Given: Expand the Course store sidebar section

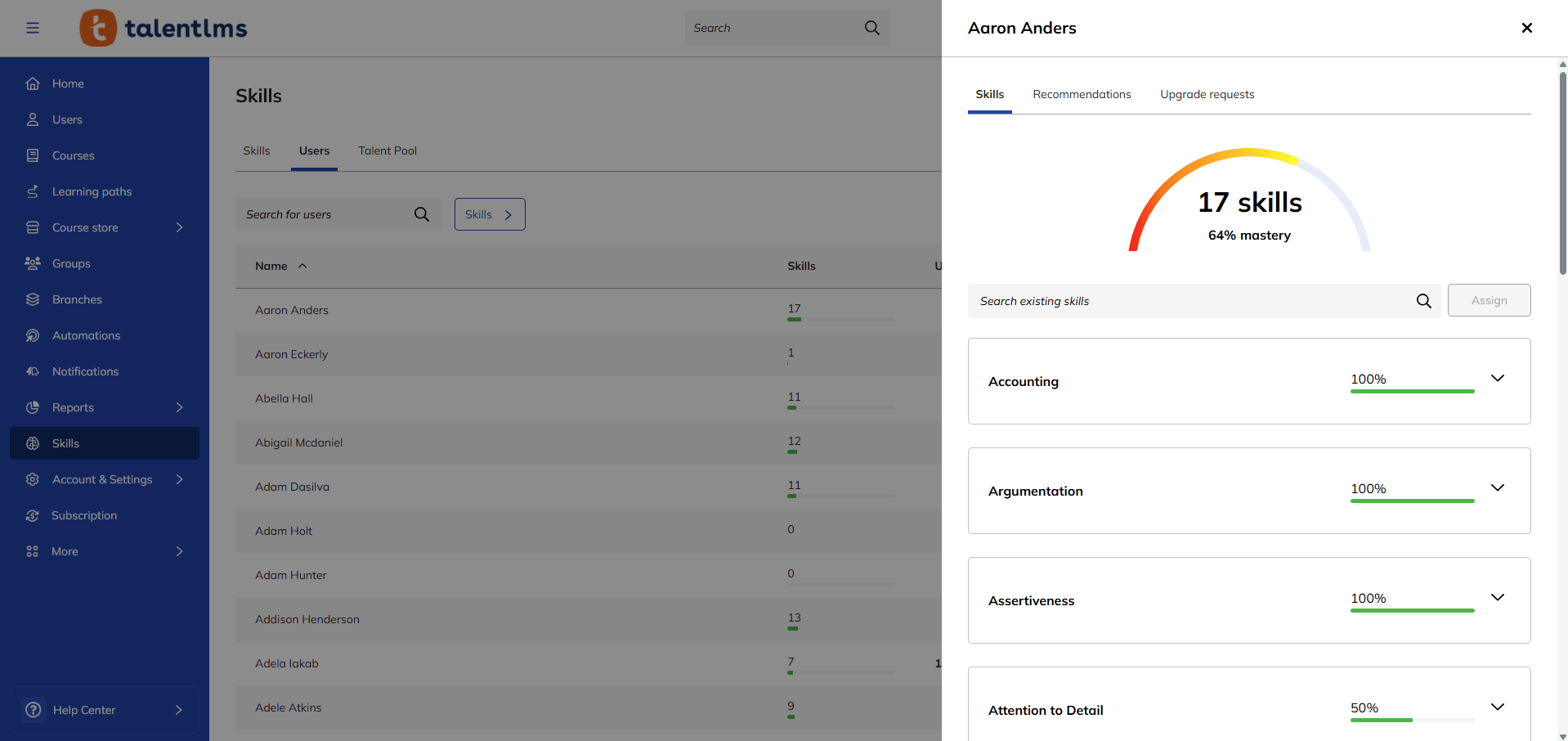Looking at the screenshot, I should [x=179, y=227].
